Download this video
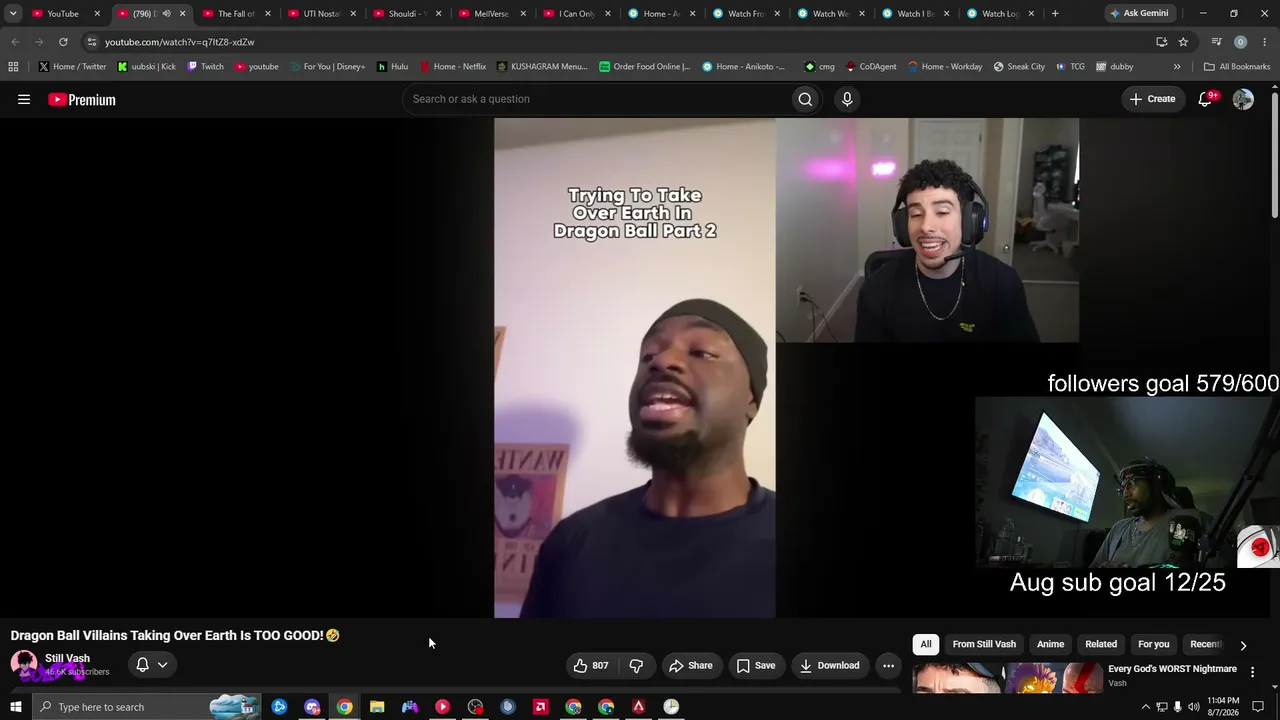 click(830, 665)
